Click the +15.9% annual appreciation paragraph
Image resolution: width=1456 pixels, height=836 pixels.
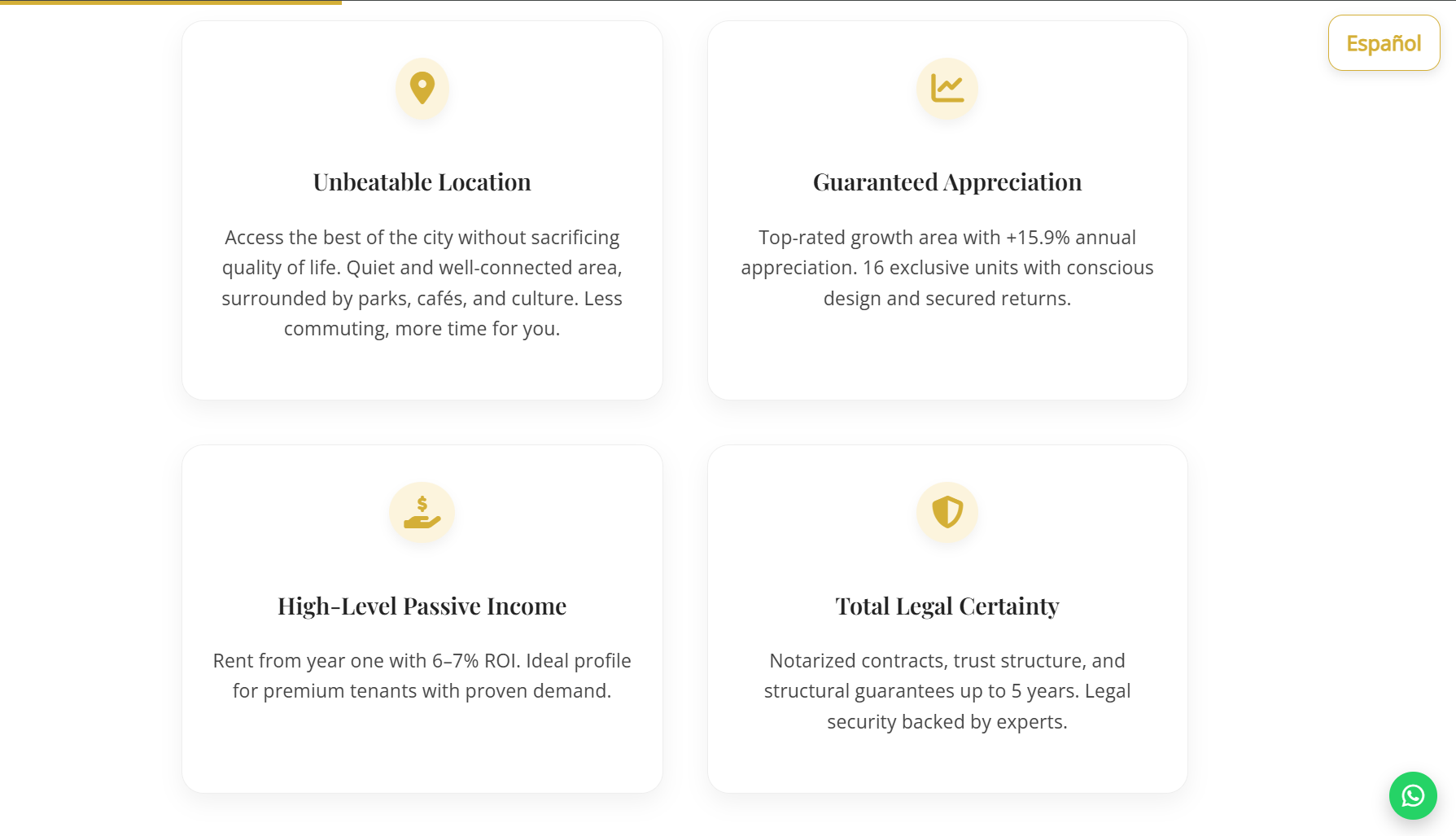(x=947, y=268)
